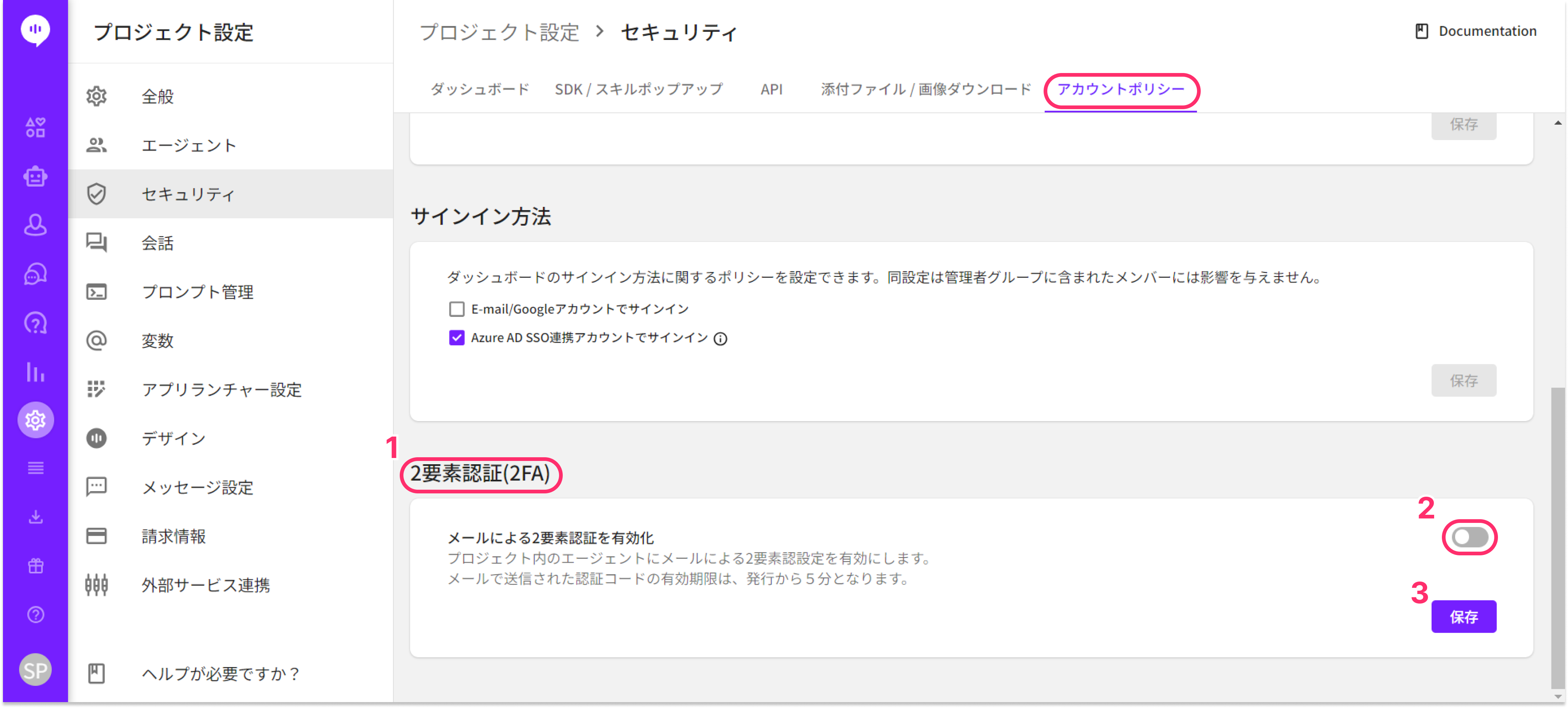This screenshot has width=1568, height=708.
Task: Uncheck Azure AD SSO sign-in checkbox
Action: pos(457,338)
